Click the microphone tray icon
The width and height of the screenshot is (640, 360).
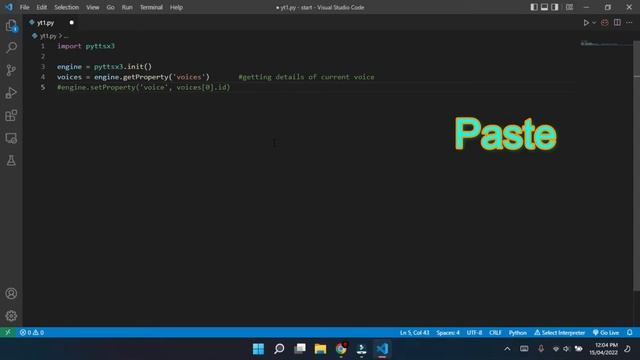pyautogui.click(x=541, y=349)
